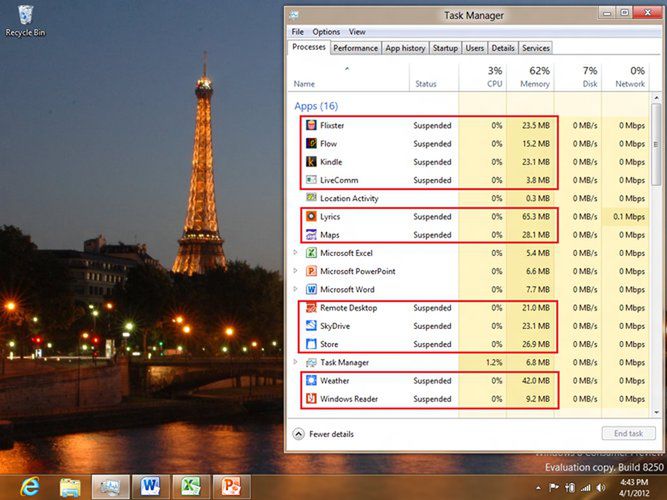Switch to the Startup tab

pyautogui.click(x=445, y=48)
